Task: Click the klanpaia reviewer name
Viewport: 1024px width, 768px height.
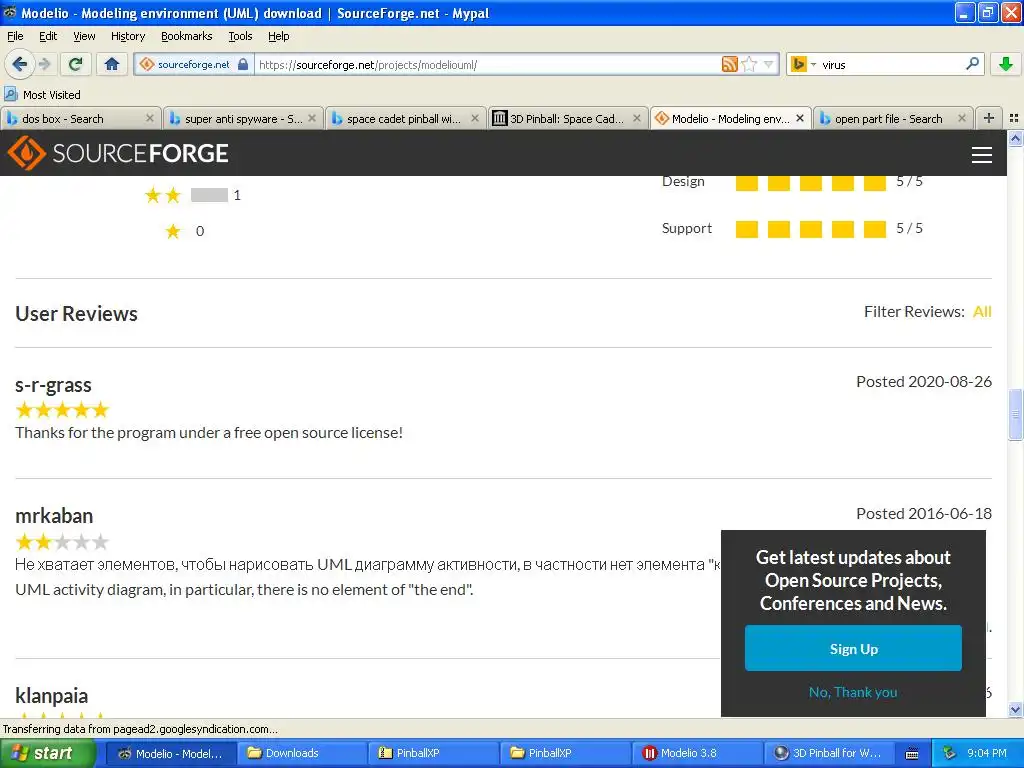Action: point(52,696)
